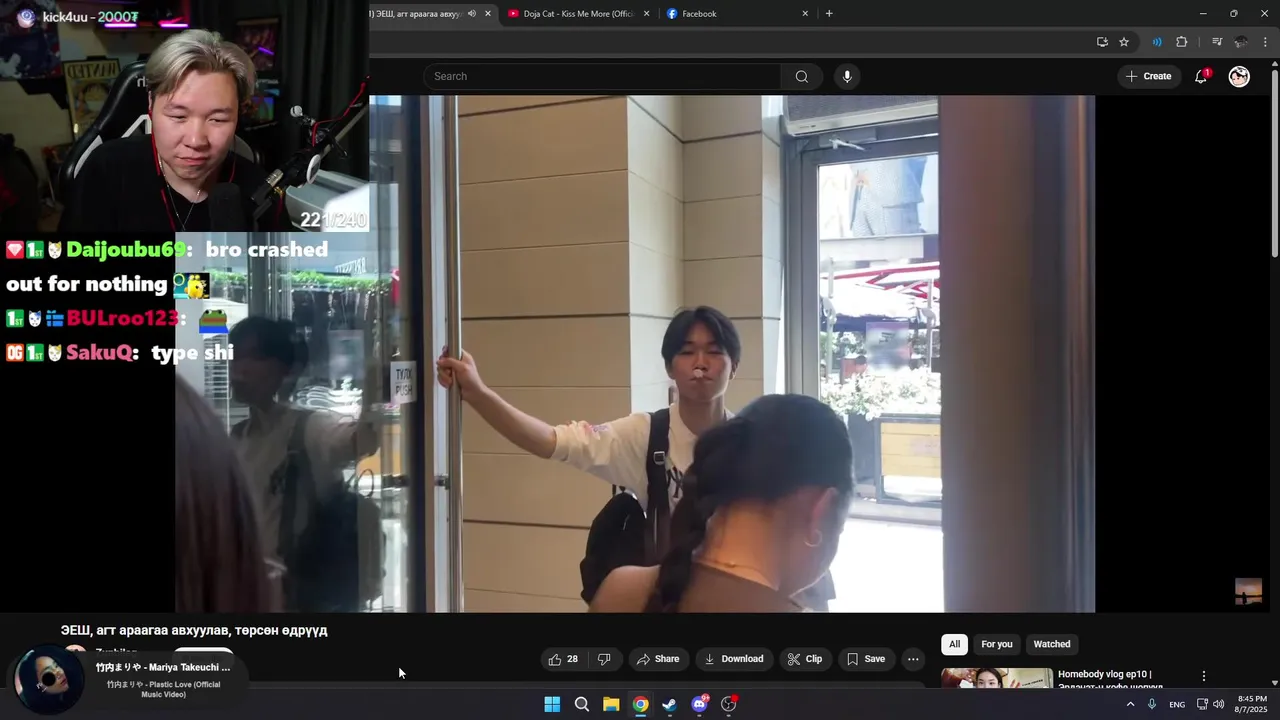Viewport: 1280px width, 720px height.
Task: Open the more actions ellipsis menu
Action: click(913, 659)
